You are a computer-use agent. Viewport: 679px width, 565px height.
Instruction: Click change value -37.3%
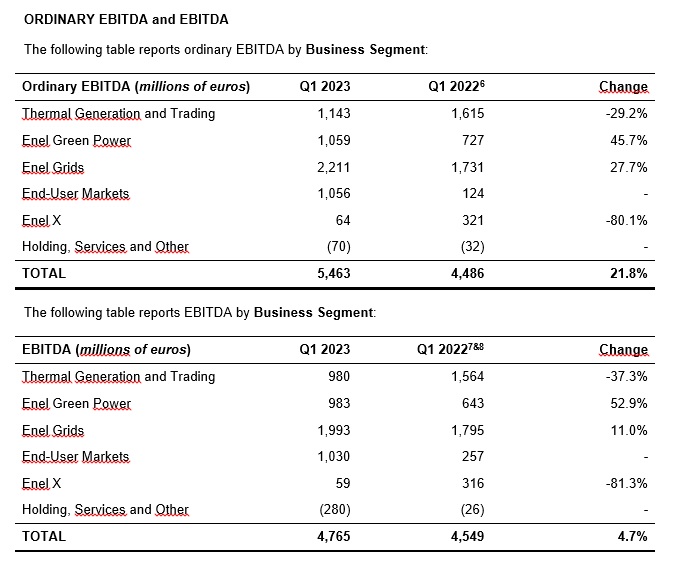[x=627, y=377]
